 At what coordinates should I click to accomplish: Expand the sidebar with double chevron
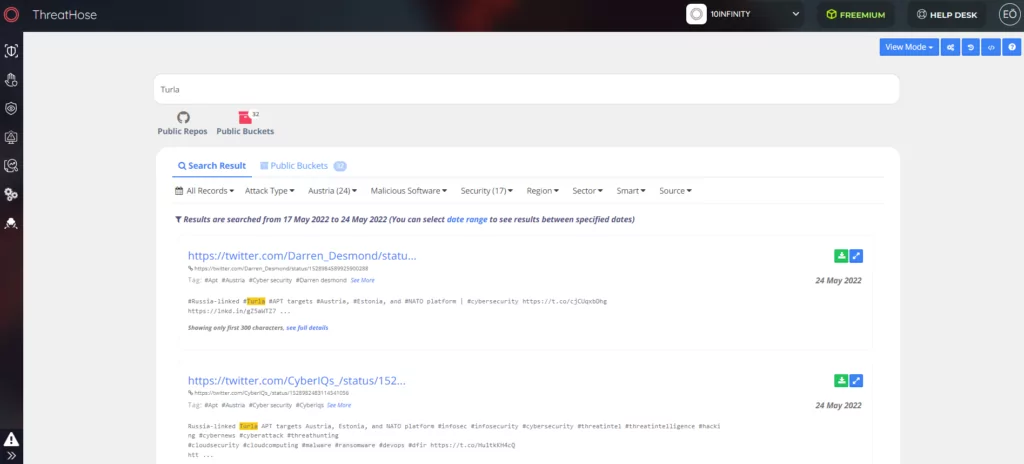[x=11, y=456]
